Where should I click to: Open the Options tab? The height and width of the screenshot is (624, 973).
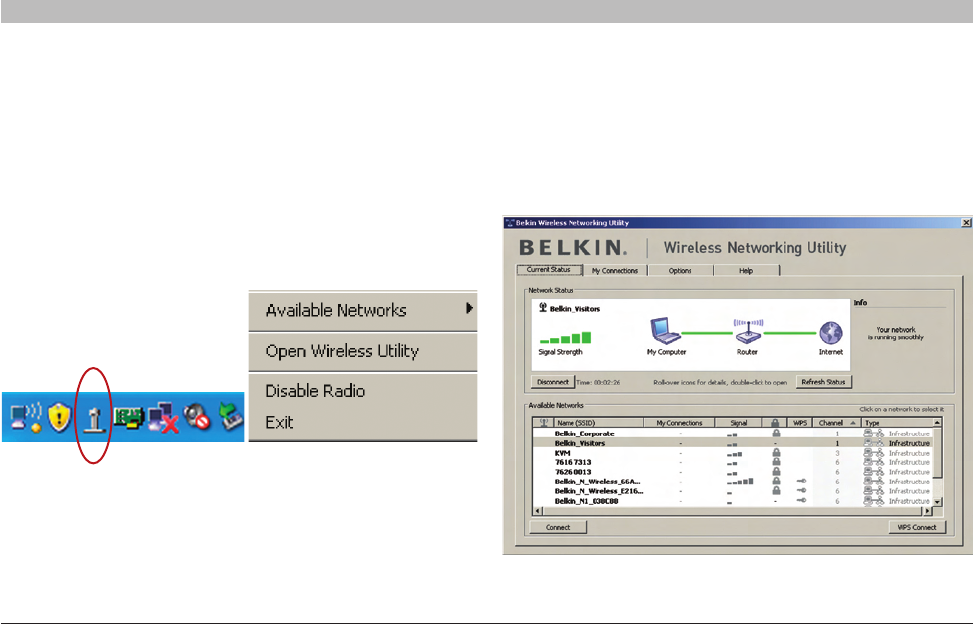point(680,270)
